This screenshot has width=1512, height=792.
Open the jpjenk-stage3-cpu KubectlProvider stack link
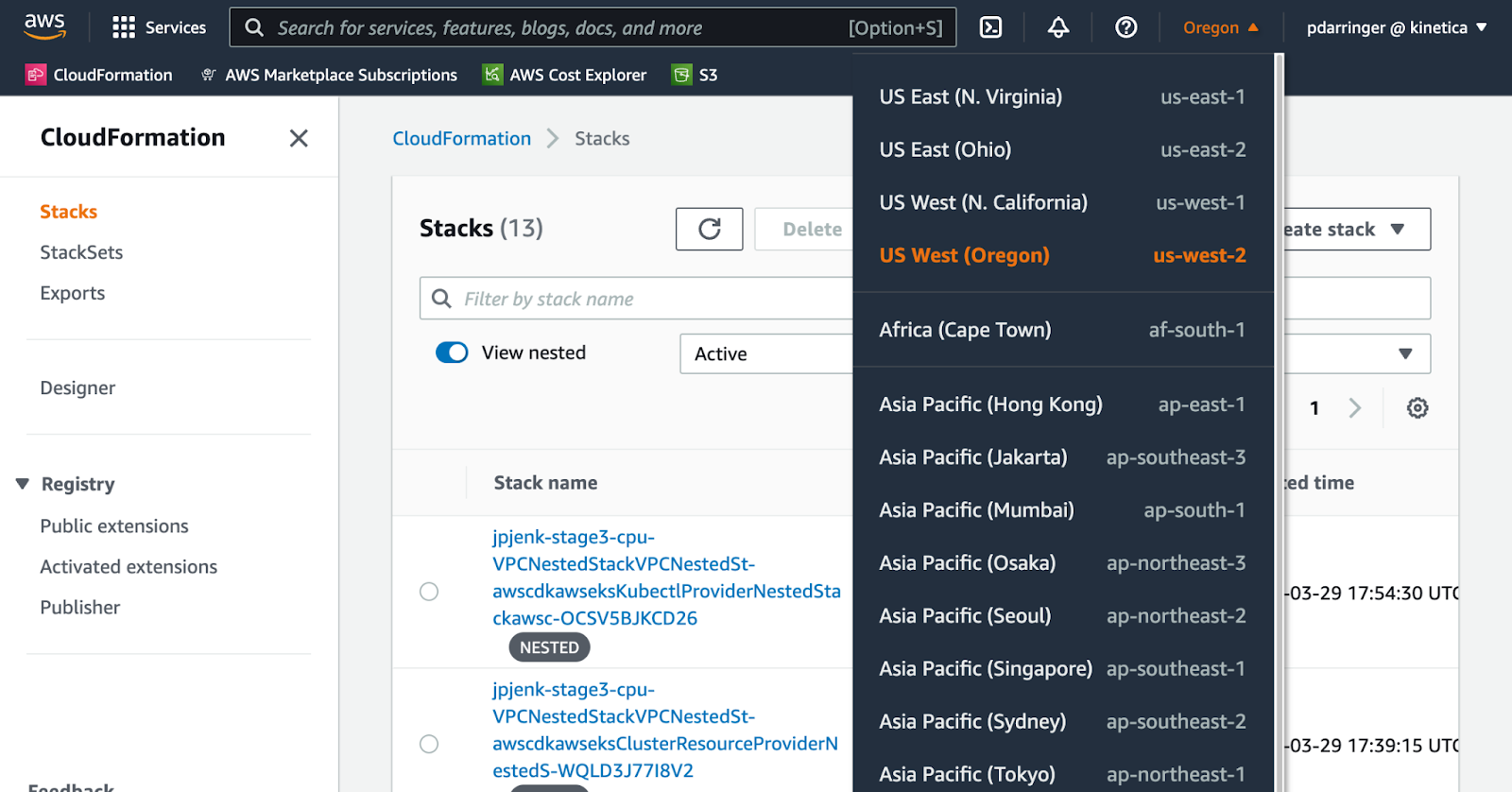[x=666, y=577]
